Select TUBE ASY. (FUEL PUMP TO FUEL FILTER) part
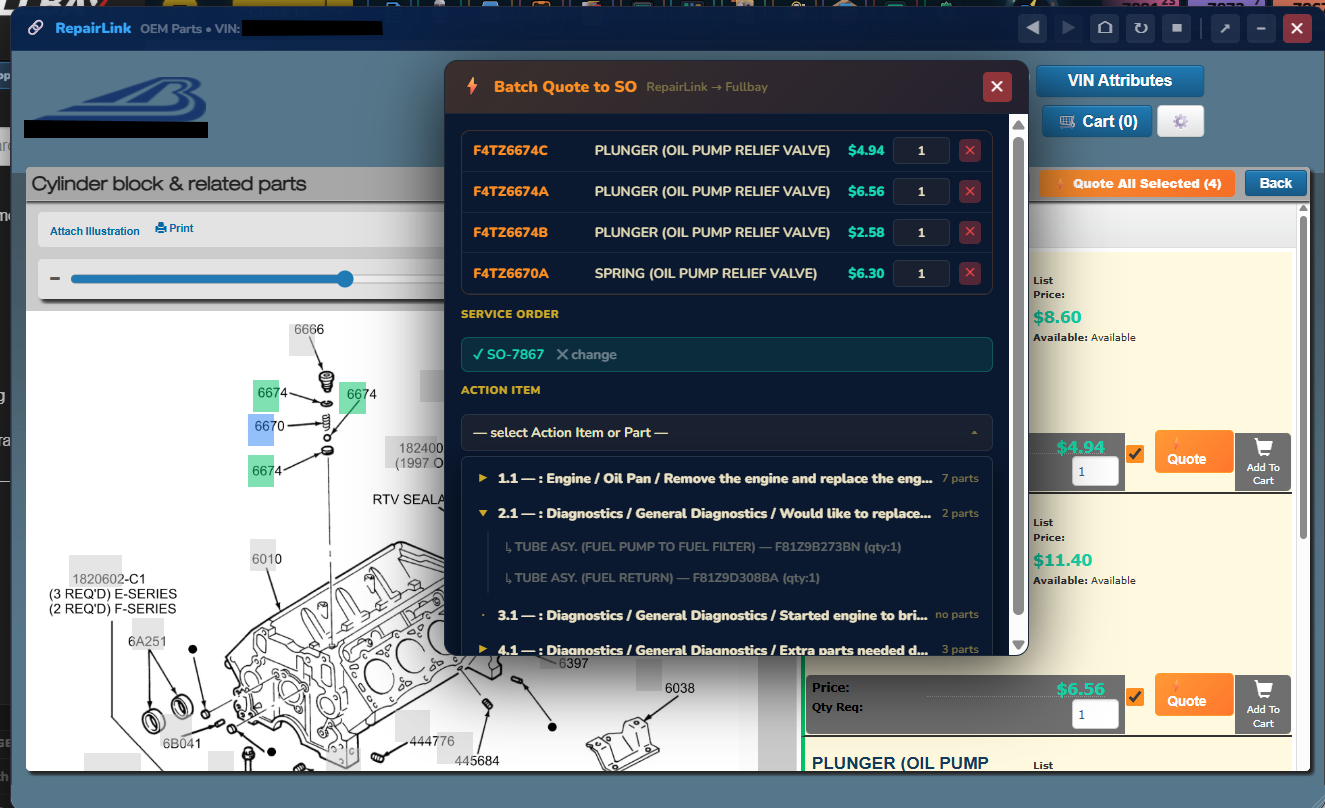Image resolution: width=1325 pixels, height=808 pixels. pos(705,547)
